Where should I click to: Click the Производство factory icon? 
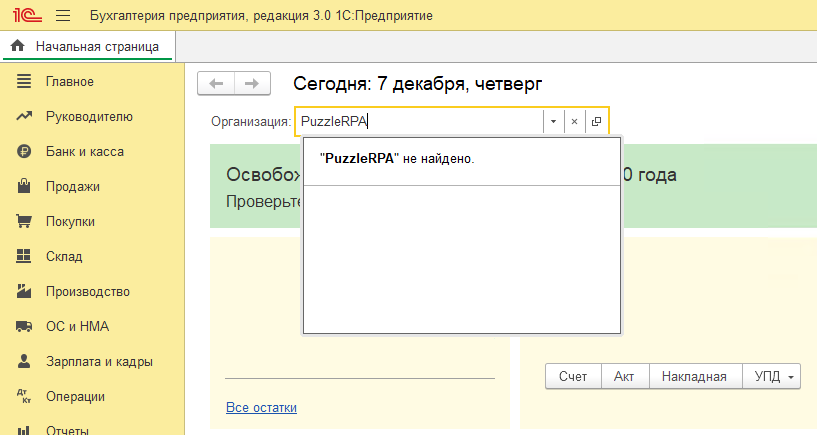coord(23,291)
